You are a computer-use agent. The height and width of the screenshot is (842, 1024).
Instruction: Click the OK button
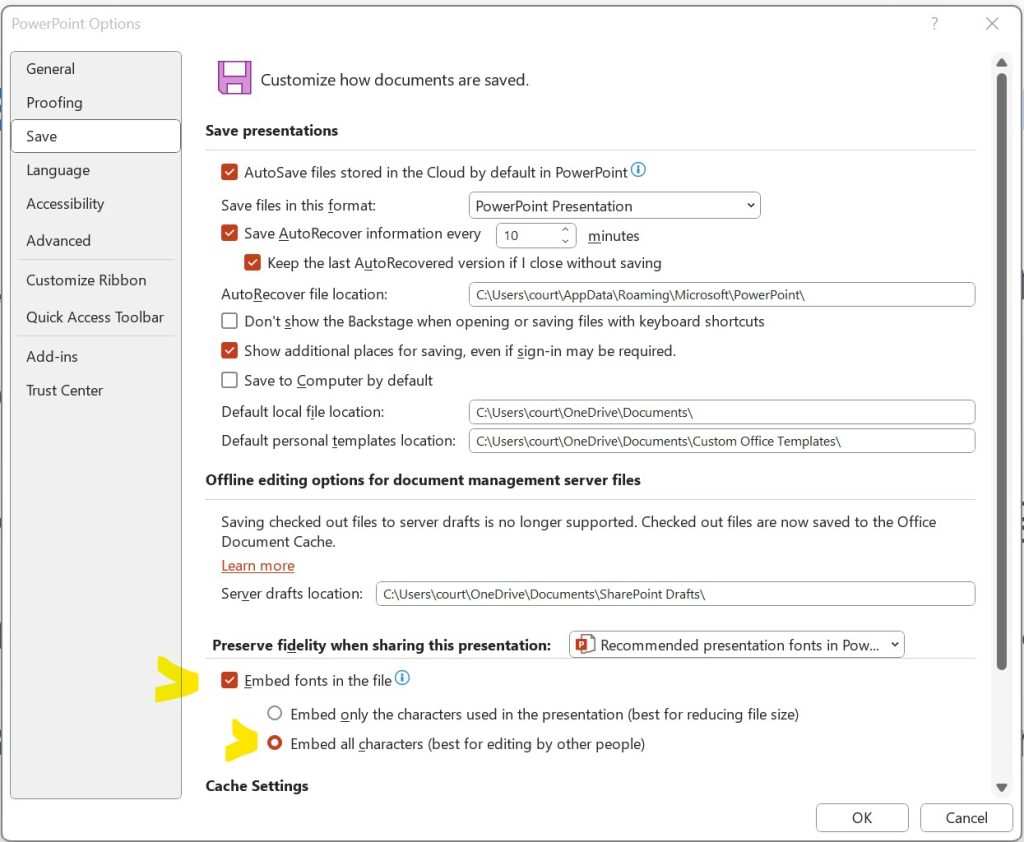point(862,817)
